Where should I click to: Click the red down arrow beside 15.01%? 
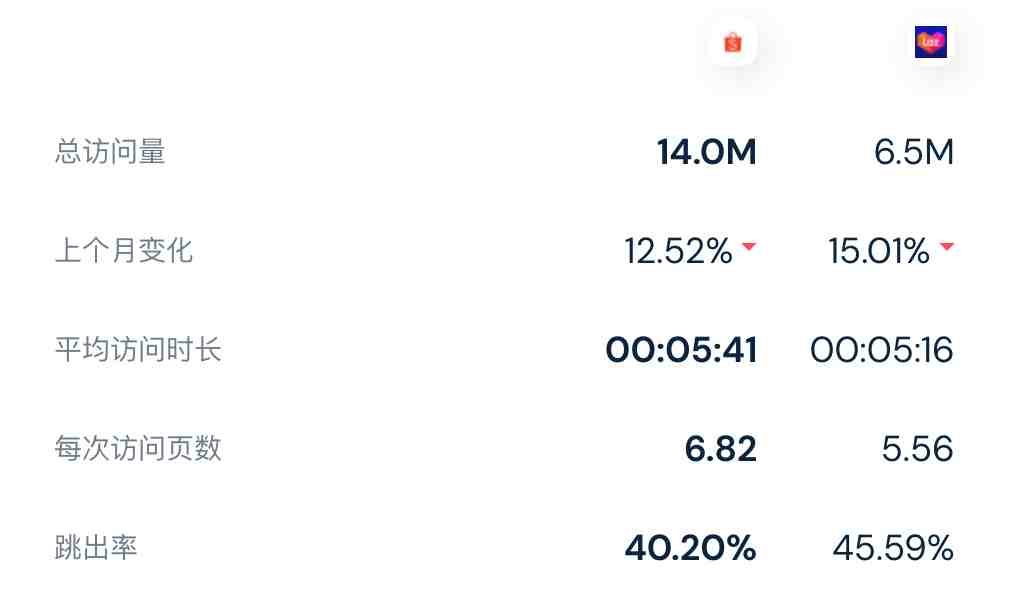point(947,246)
